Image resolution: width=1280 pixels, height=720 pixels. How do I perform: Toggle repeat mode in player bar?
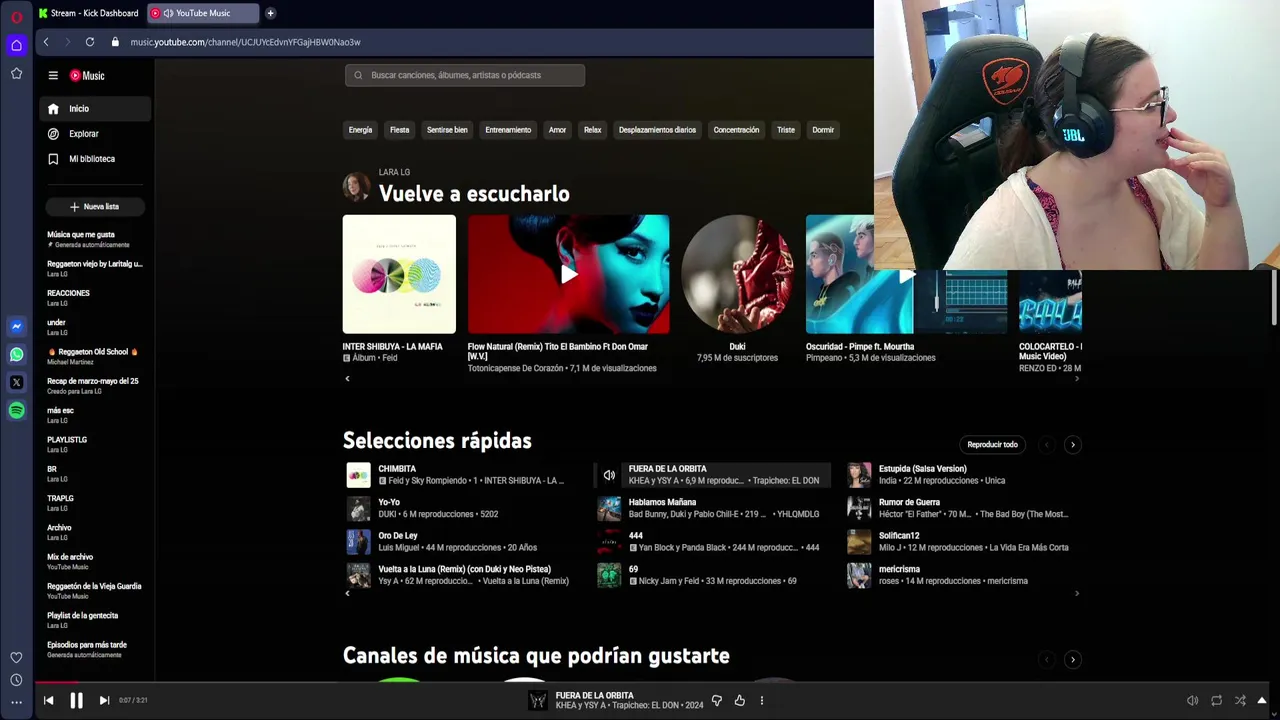[x=1216, y=701]
